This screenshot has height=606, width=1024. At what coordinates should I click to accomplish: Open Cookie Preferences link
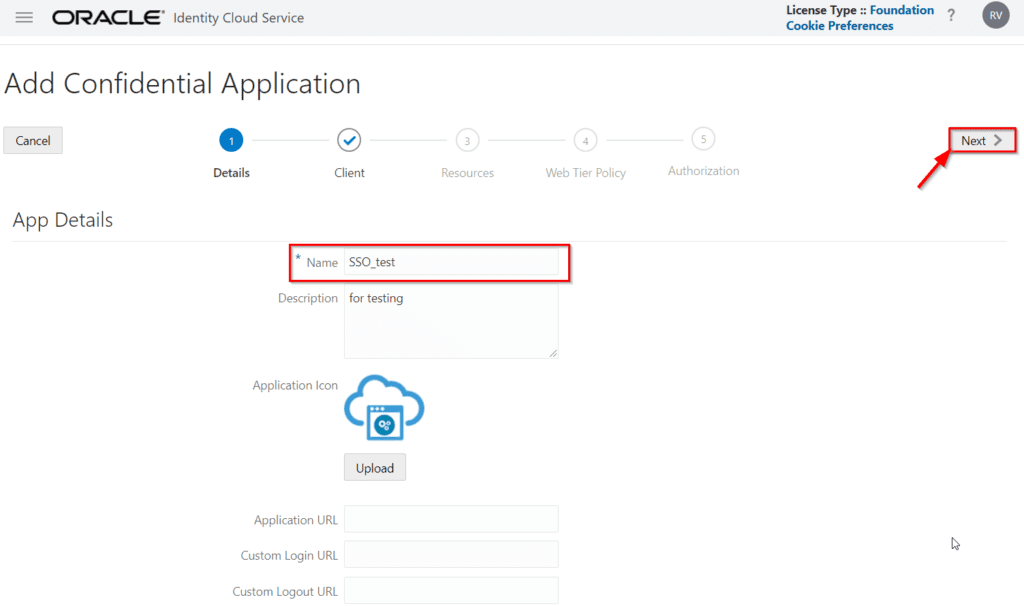pos(839,26)
